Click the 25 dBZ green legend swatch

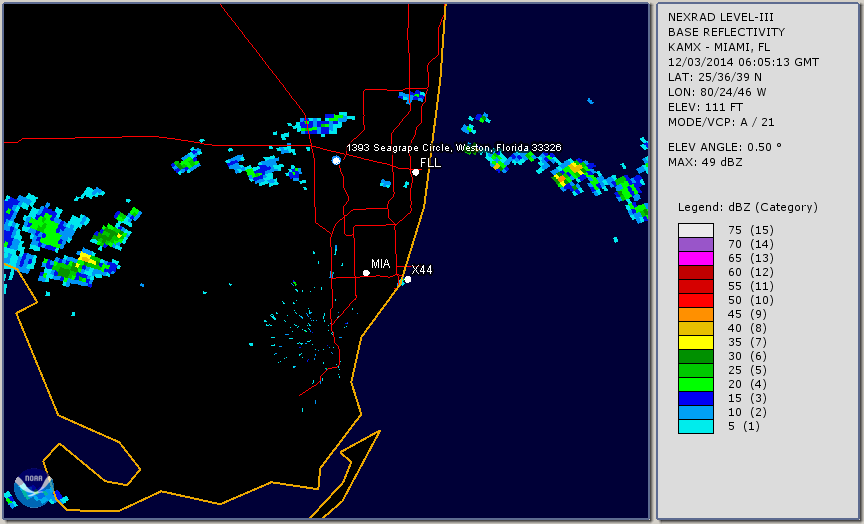[696, 370]
